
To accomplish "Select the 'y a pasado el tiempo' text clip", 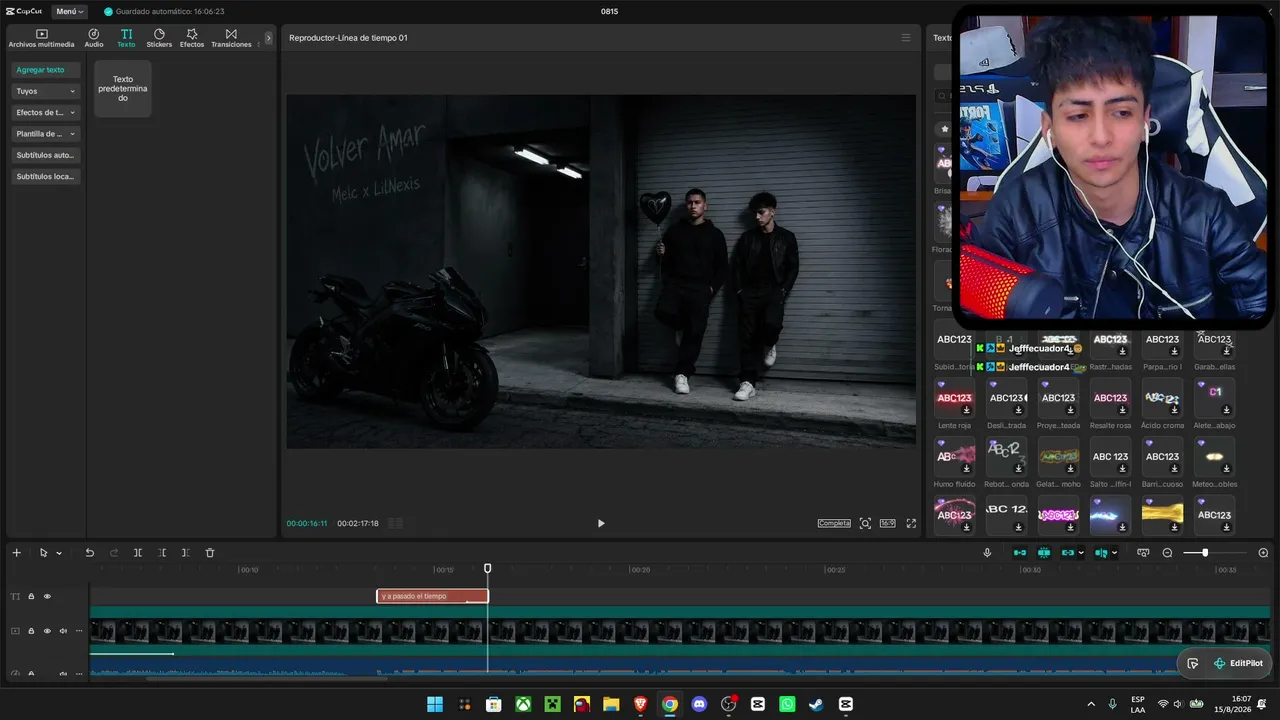I will click(432, 596).
